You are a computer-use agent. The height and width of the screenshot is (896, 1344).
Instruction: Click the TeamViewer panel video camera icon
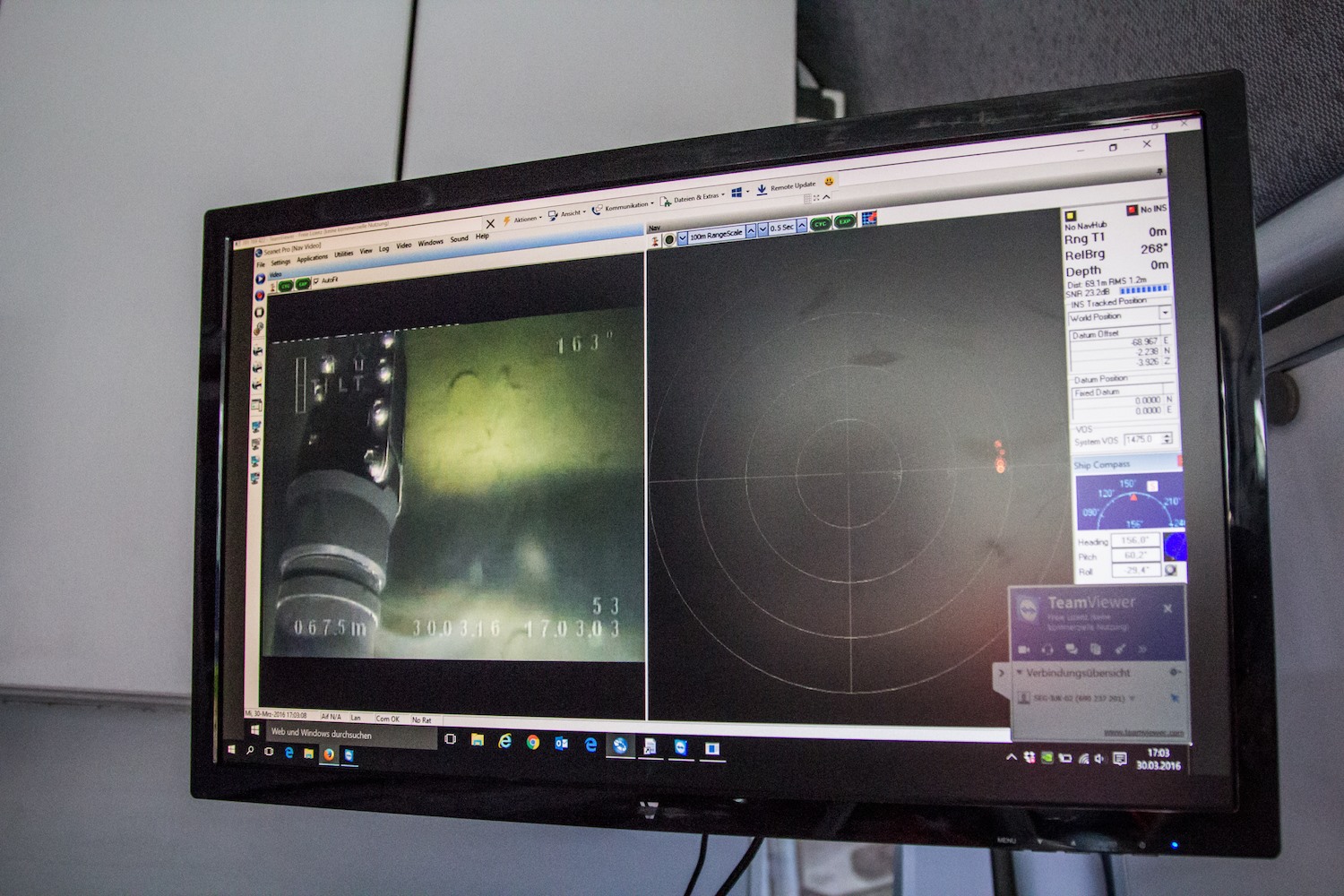pos(1023,650)
